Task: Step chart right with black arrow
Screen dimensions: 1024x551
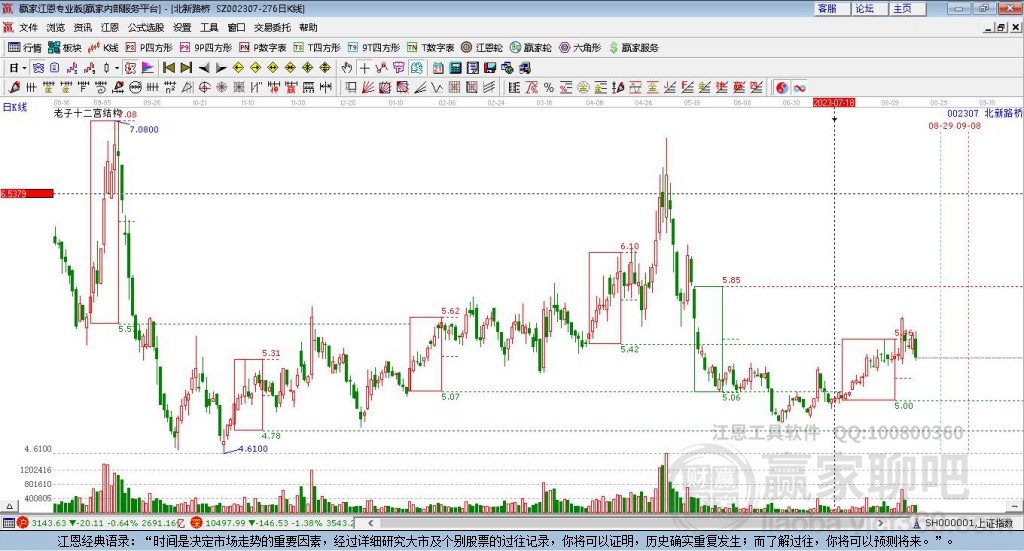Action: click(x=221, y=68)
